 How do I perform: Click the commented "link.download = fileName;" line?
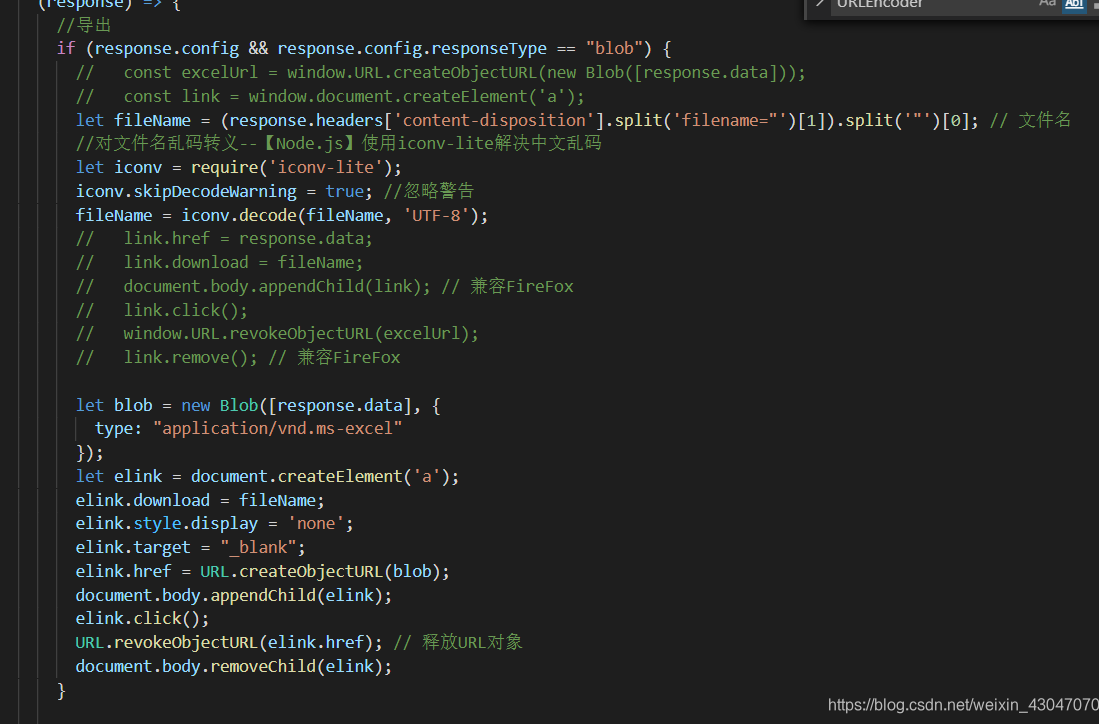219,263
